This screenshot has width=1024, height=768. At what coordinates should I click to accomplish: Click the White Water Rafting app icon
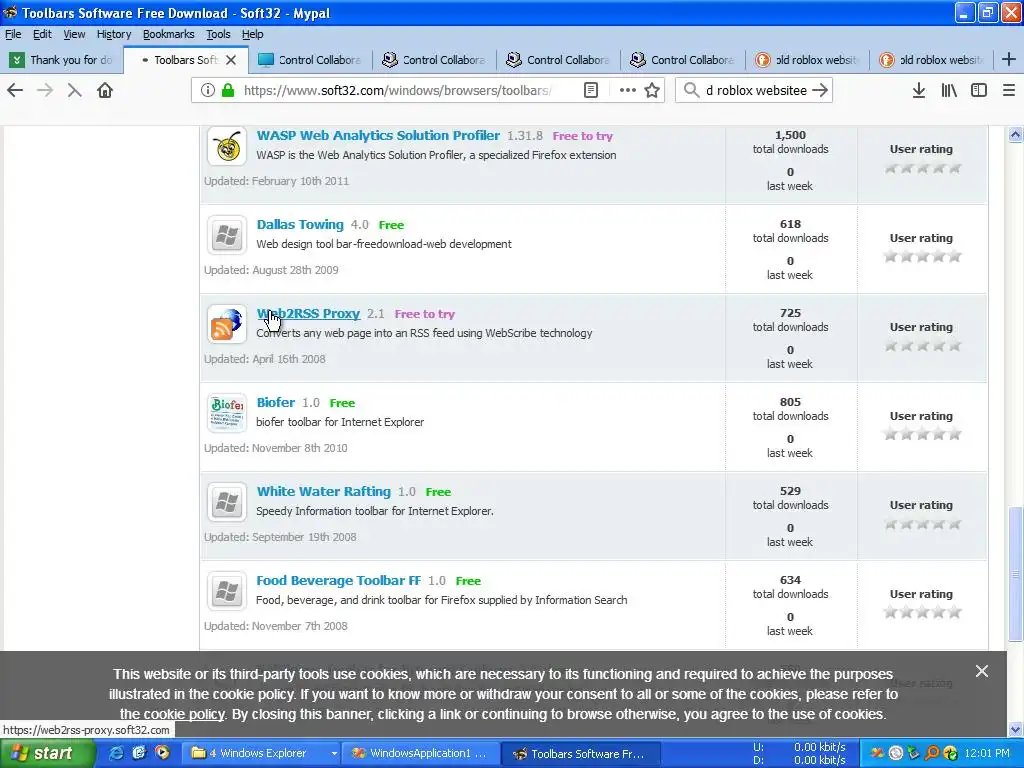[227, 502]
